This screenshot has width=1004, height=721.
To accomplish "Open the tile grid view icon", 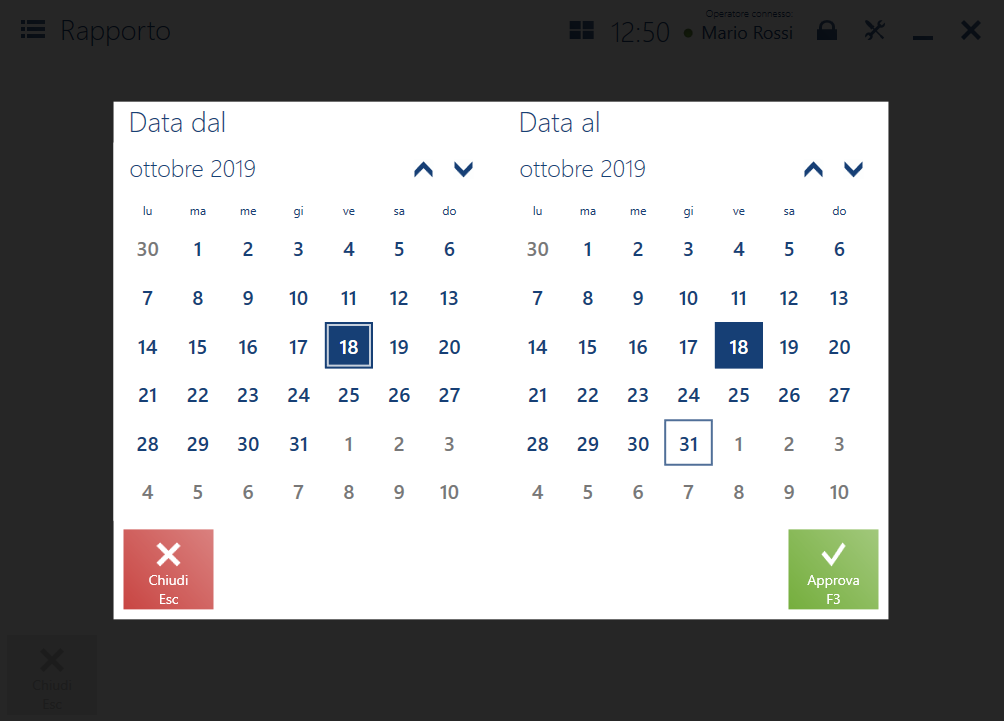I will click(x=581, y=30).
